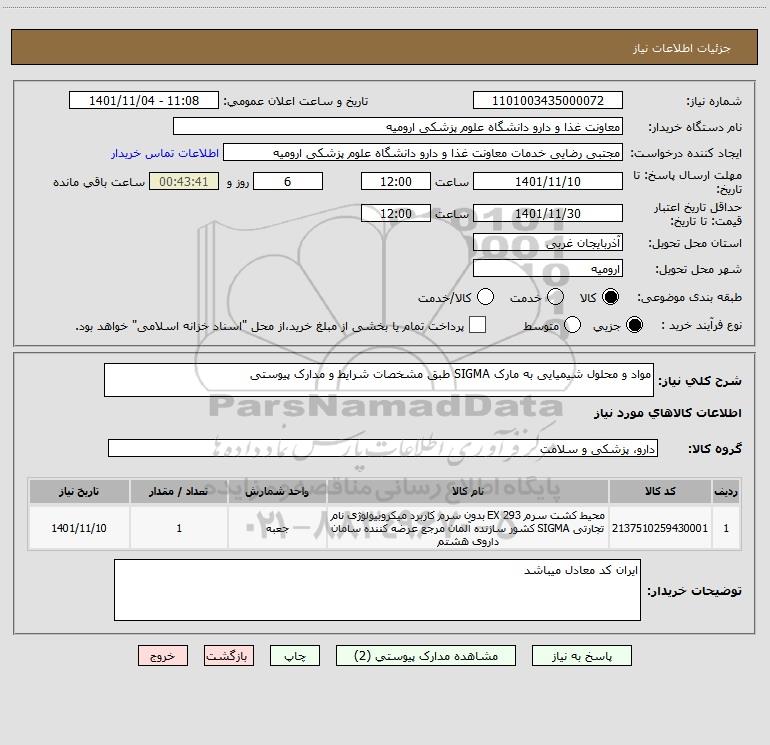770x745 pixels.
Task: Click the شماره نیاز number field
Action: (547, 101)
